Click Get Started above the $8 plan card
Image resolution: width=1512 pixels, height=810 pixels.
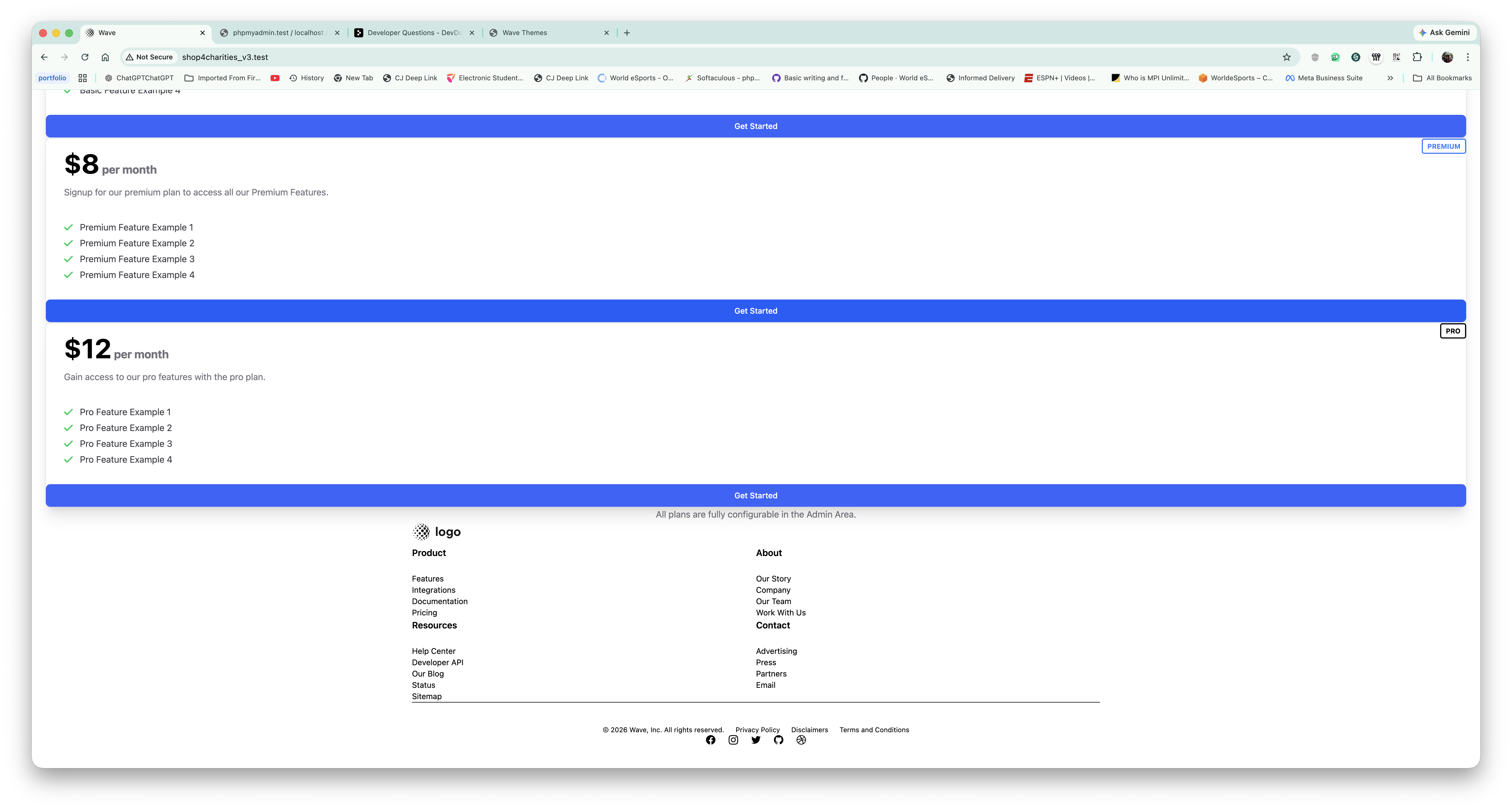[755, 126]
